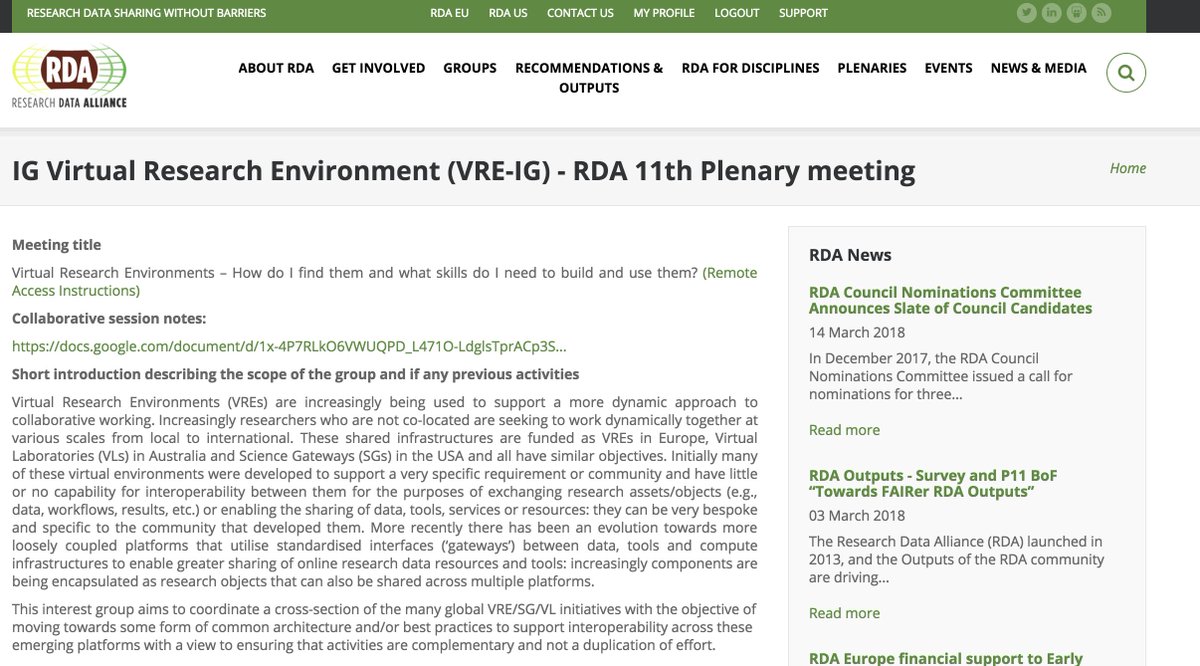Click the search magnifier icon
The image size is (1200, 666).
point(1126,73)
